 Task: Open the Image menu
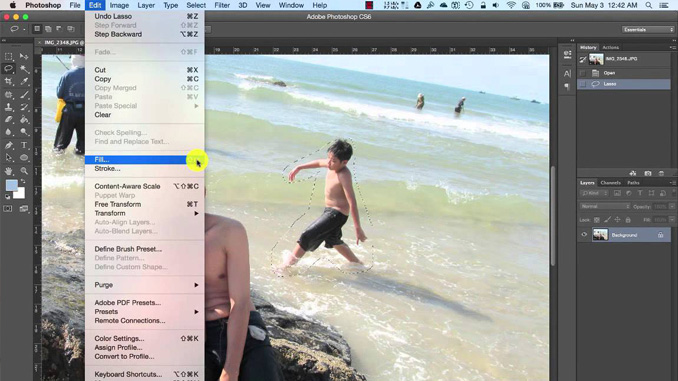pyautogui.click(x=119, y=5)
